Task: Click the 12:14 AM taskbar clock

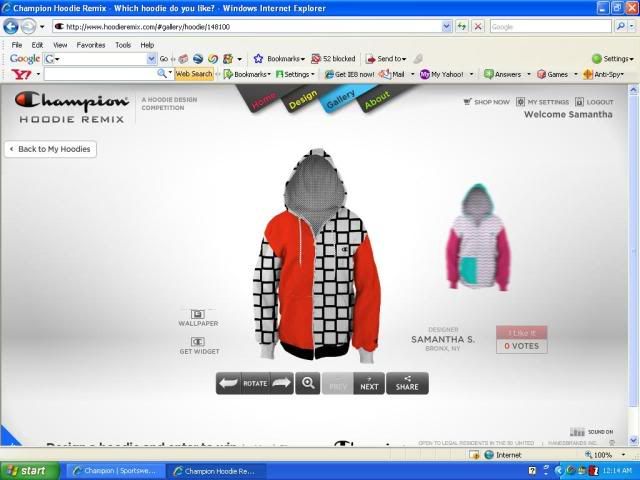Action: (616, 471)
